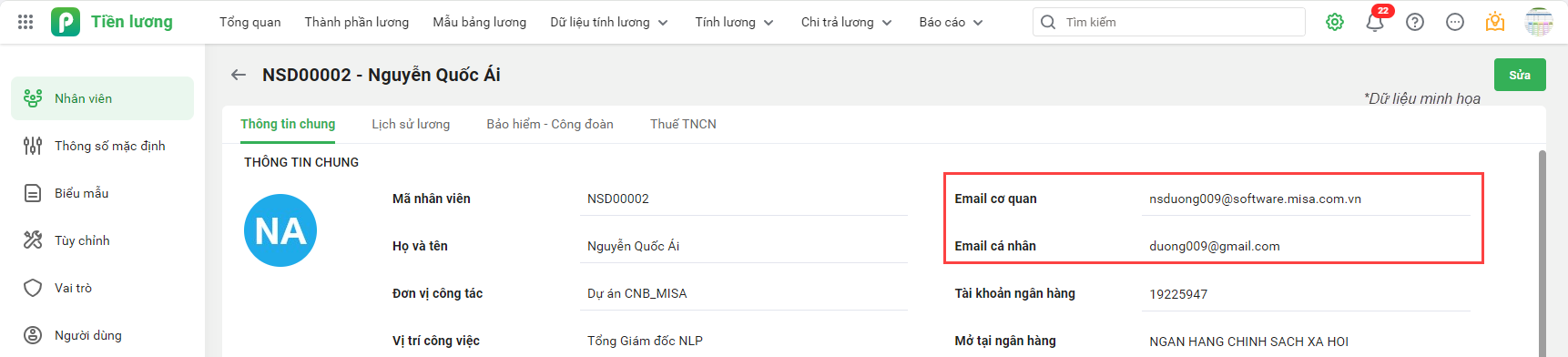Open the user profile avatar

coord(1539,22)
